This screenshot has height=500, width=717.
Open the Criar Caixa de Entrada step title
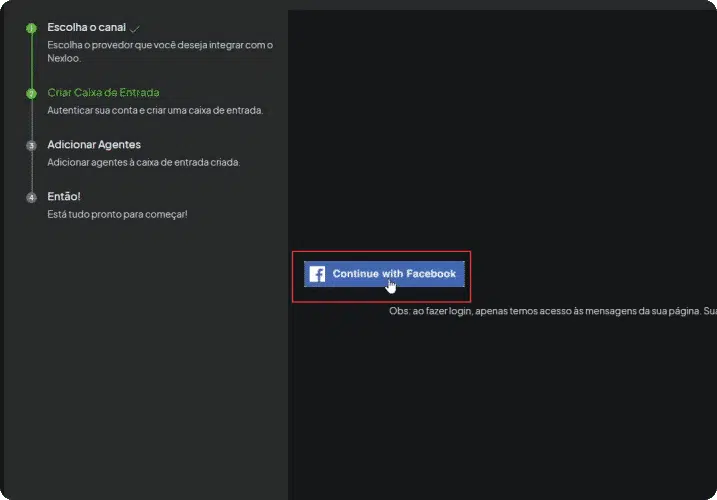tap(103, 92)
